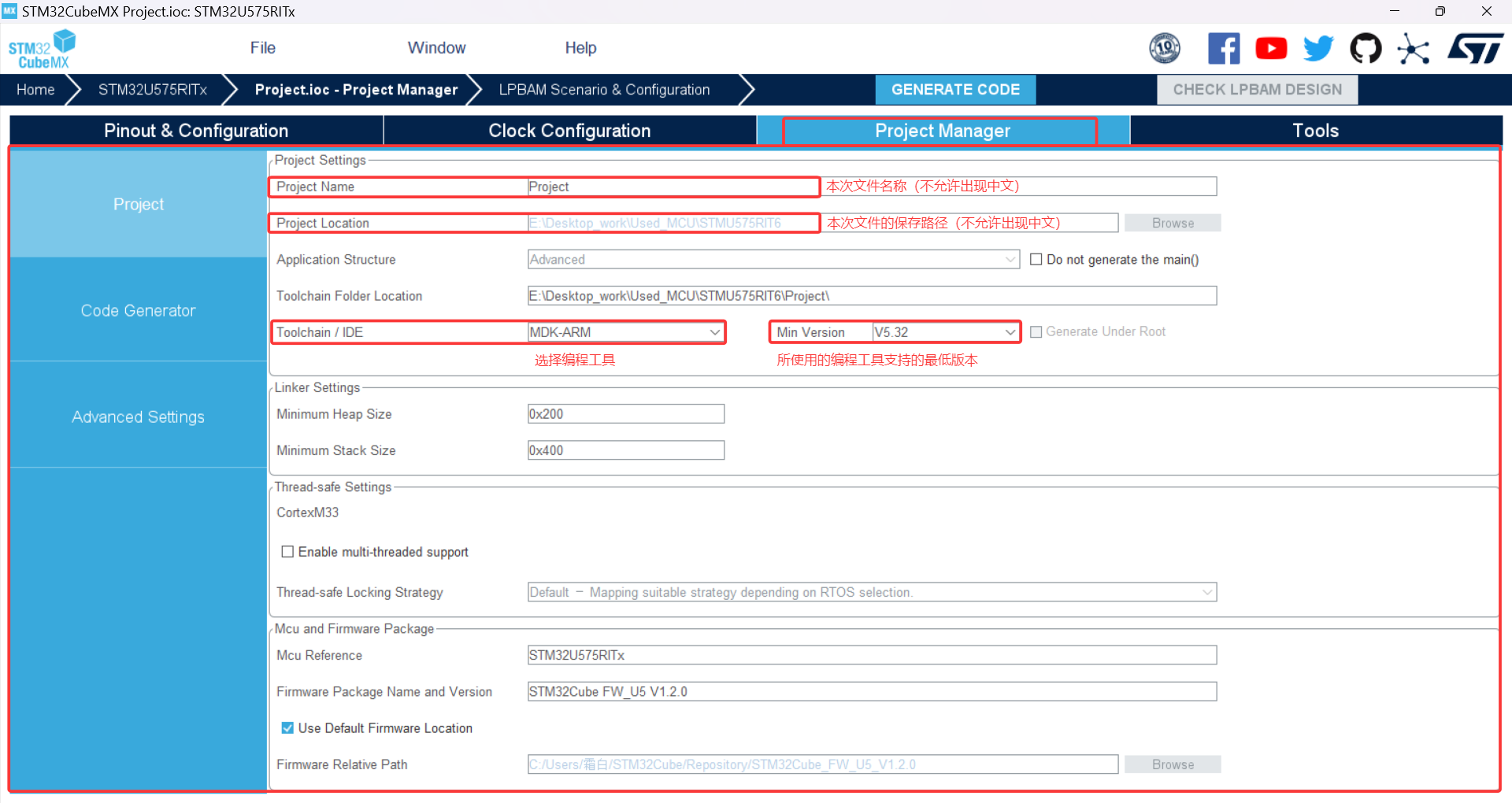Viewport: 1512px width, 803px height.
Task: Switch to Clock Configuration tab
Action: [x=570, y=131]
